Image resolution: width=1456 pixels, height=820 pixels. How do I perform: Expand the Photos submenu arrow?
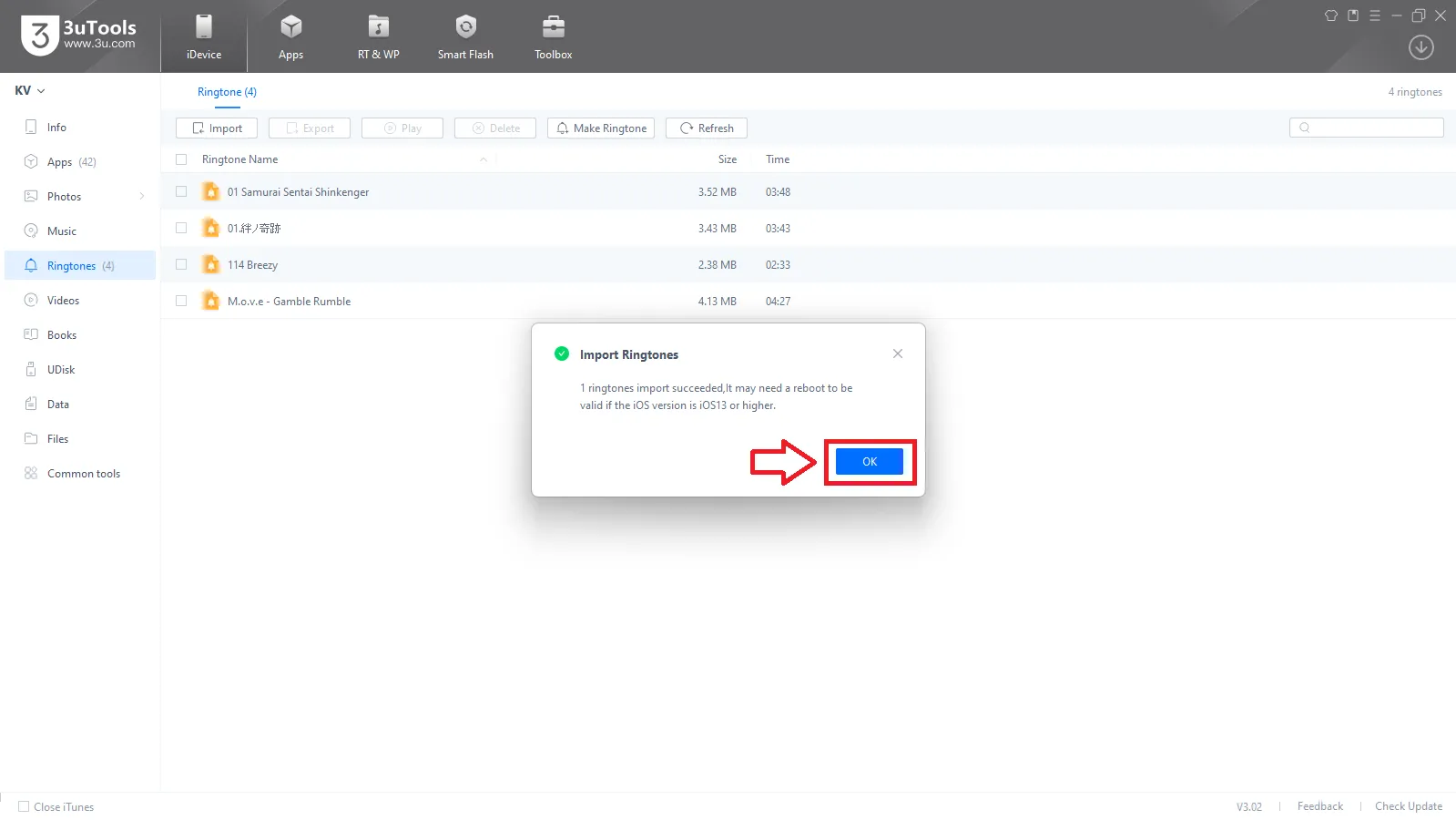(142, 197)
